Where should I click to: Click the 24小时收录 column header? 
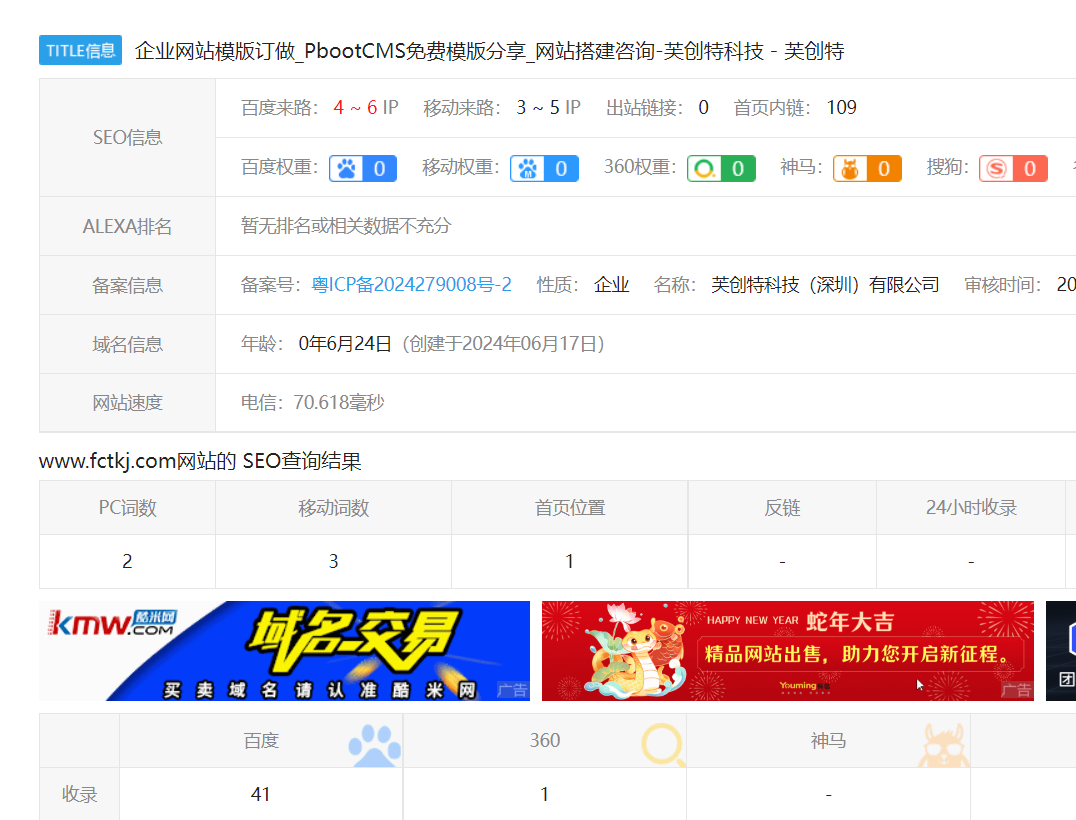971,508
